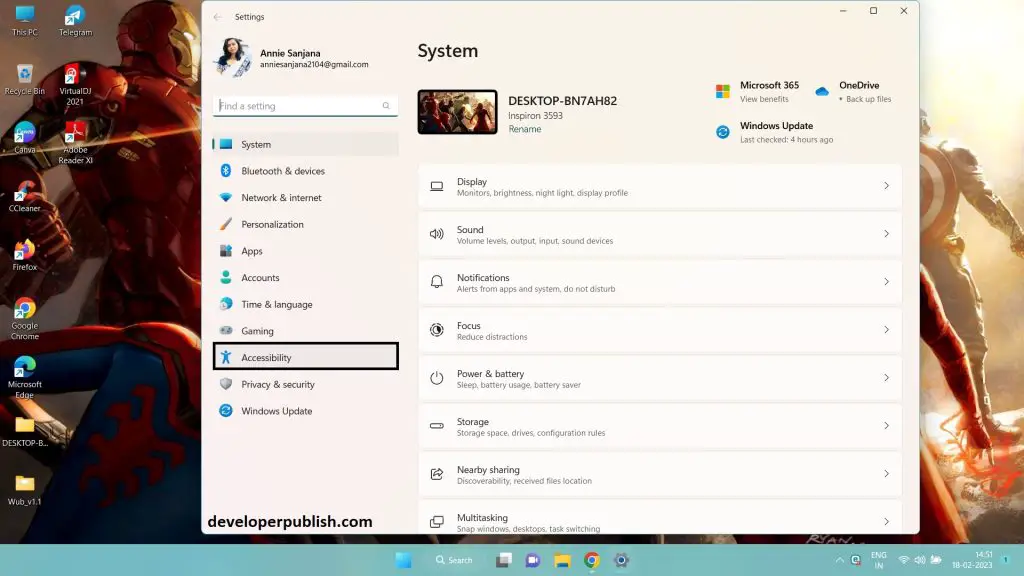Select the Recycle Bin desktop icon
Viewport: 1024px width, 576px height.
25,80
